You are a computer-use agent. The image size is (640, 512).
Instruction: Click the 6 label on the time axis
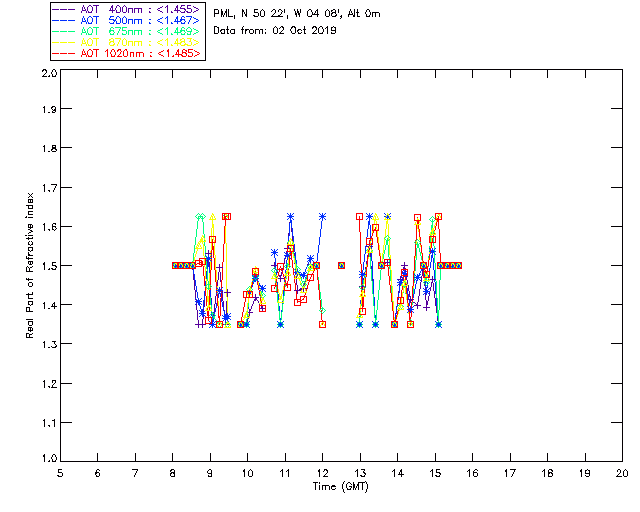pos(98,473)
